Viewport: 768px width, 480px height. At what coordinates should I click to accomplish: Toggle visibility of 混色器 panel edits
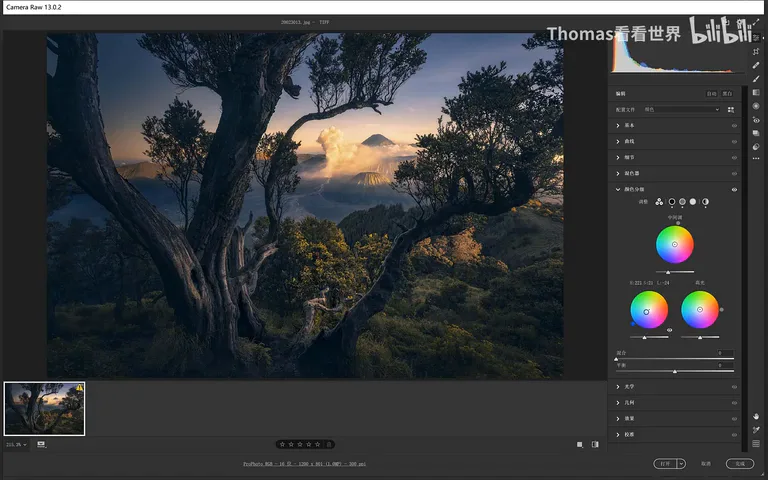pyautogui.click(x=734, y=173)
